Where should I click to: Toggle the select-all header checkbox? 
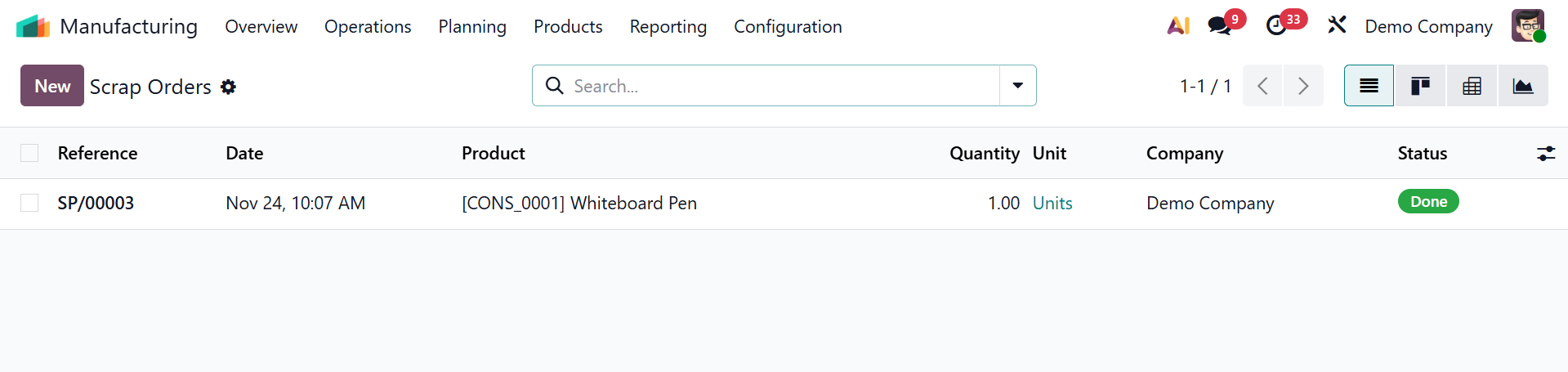29,153
